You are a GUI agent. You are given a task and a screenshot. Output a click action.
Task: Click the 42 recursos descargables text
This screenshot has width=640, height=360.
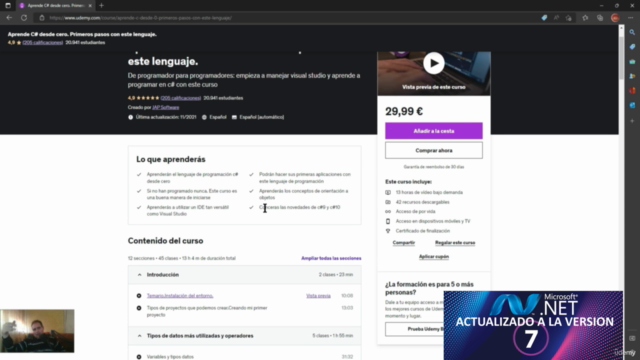pyautogui.click(x=422, y=202)
